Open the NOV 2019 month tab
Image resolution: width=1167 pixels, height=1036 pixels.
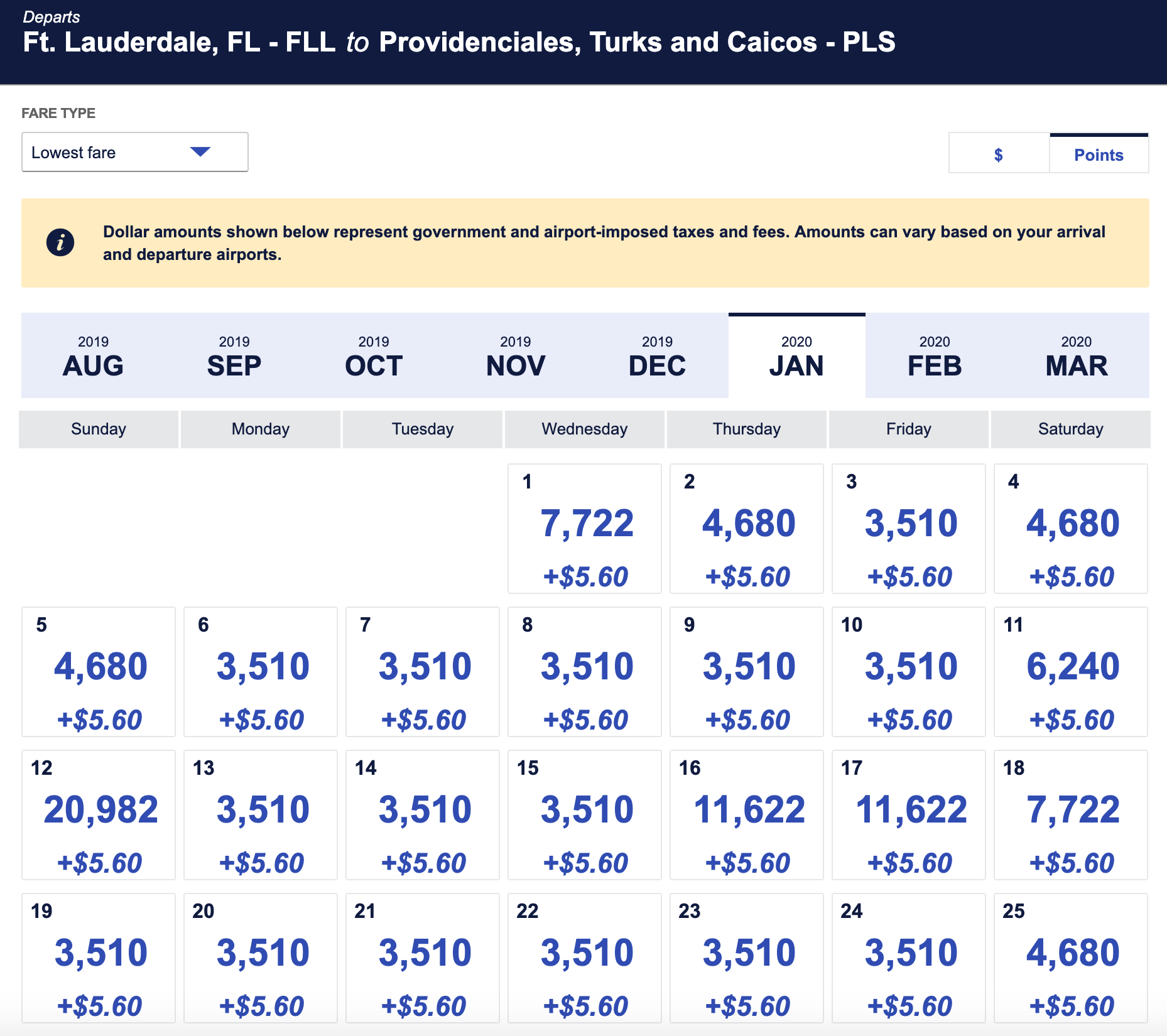tap(515, 356)
